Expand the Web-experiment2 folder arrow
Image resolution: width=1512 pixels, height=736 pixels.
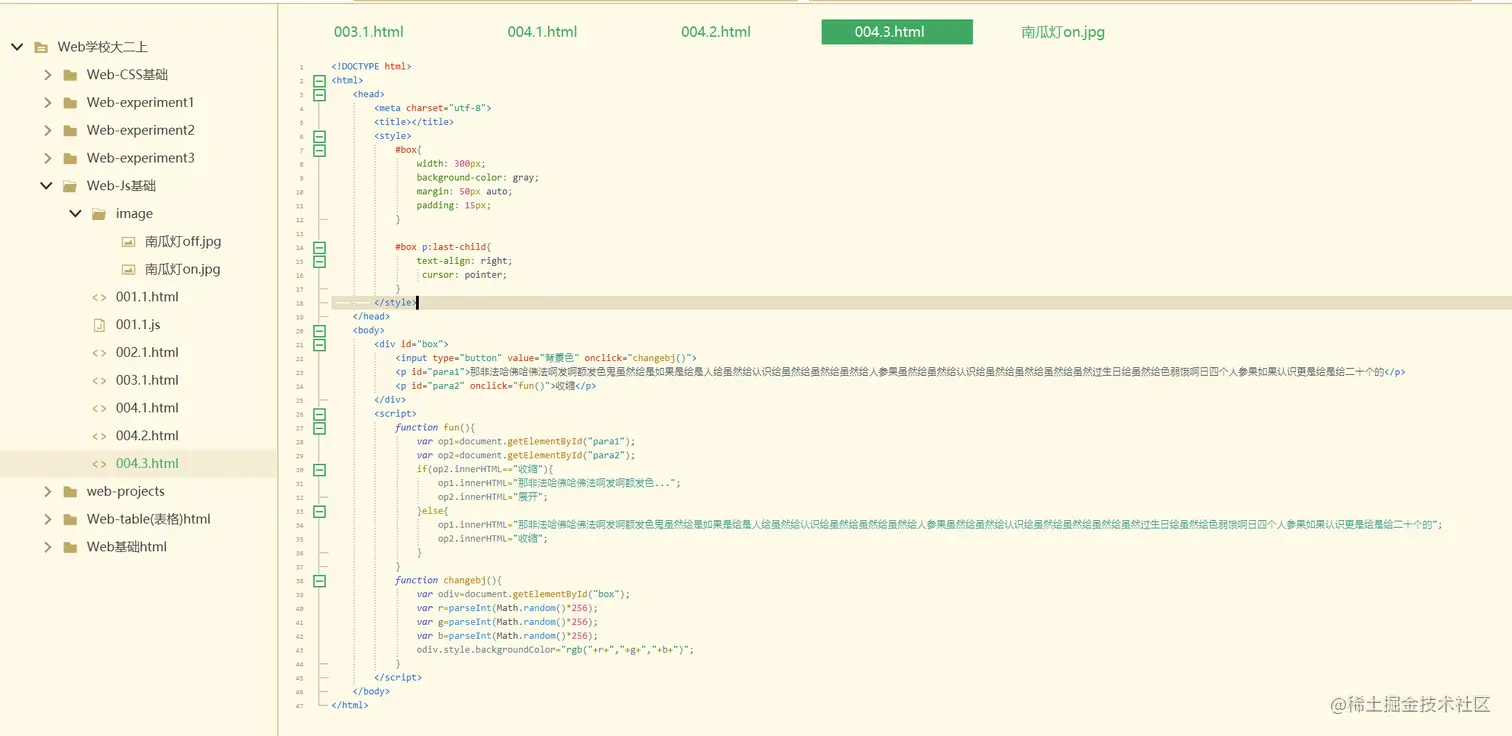tap(47, 130)
